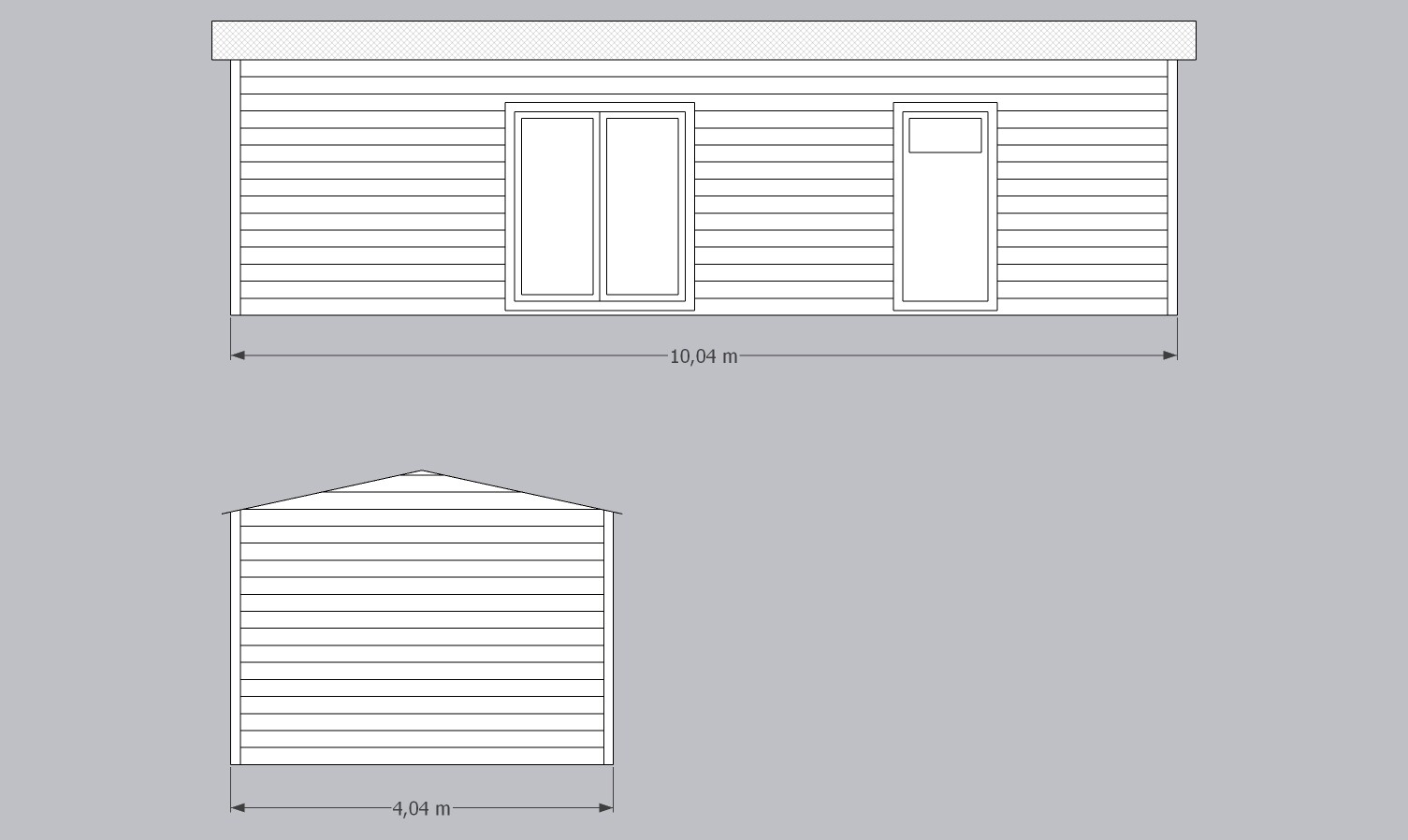This screenshot has height=840, width=1408.
Task: Click the small glass panel in the door
Action: [945, 135]
